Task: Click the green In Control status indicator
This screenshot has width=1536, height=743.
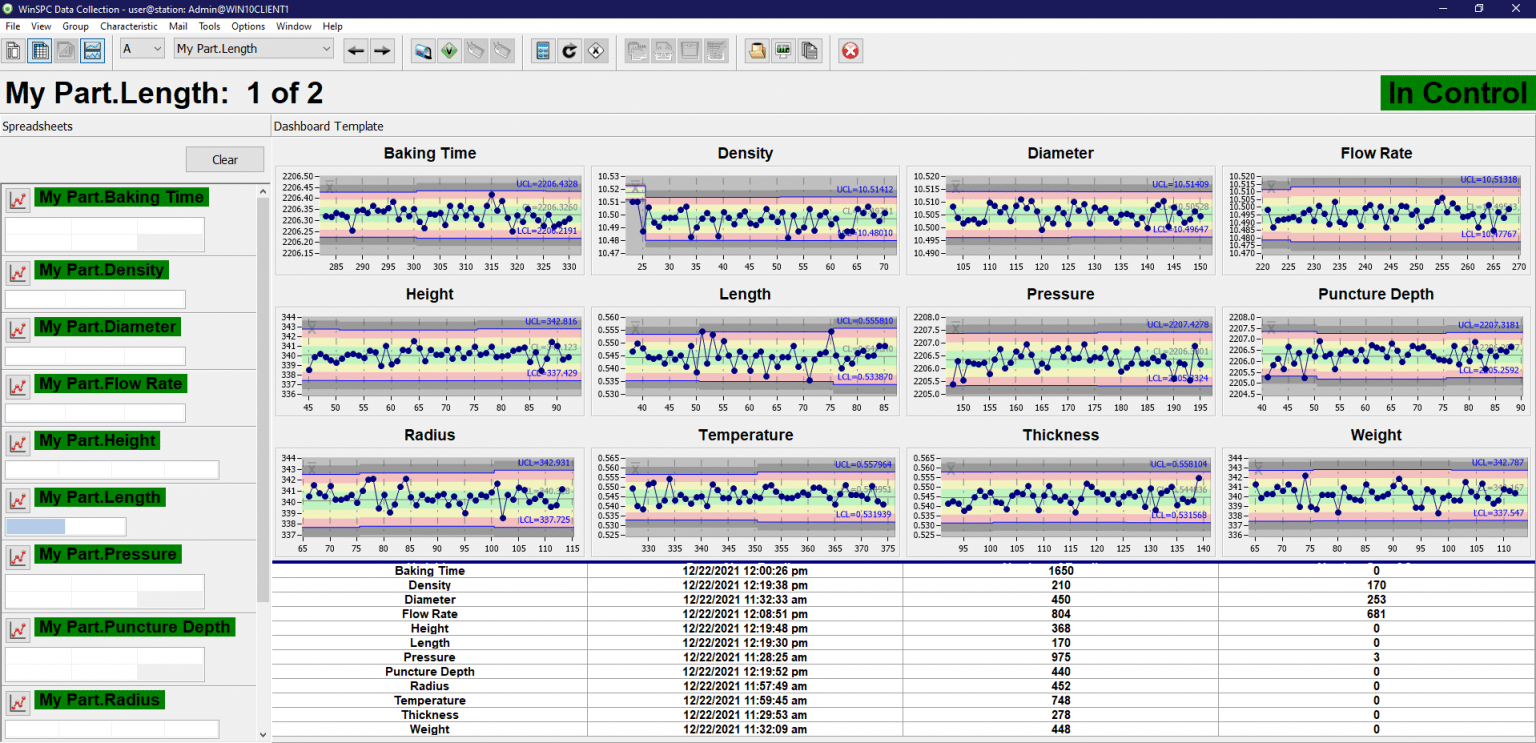Action: pos(1457,93)
